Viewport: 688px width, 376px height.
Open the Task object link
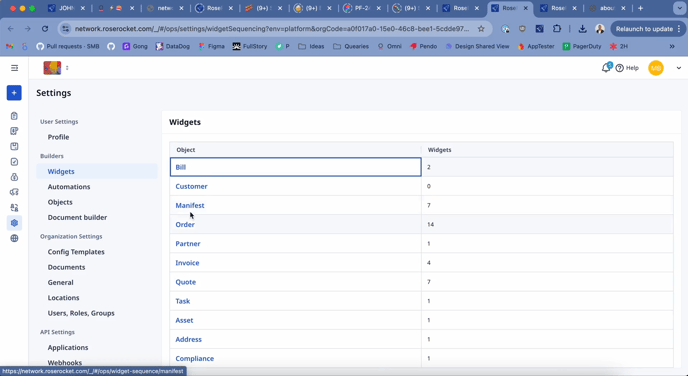coord(183,301)
